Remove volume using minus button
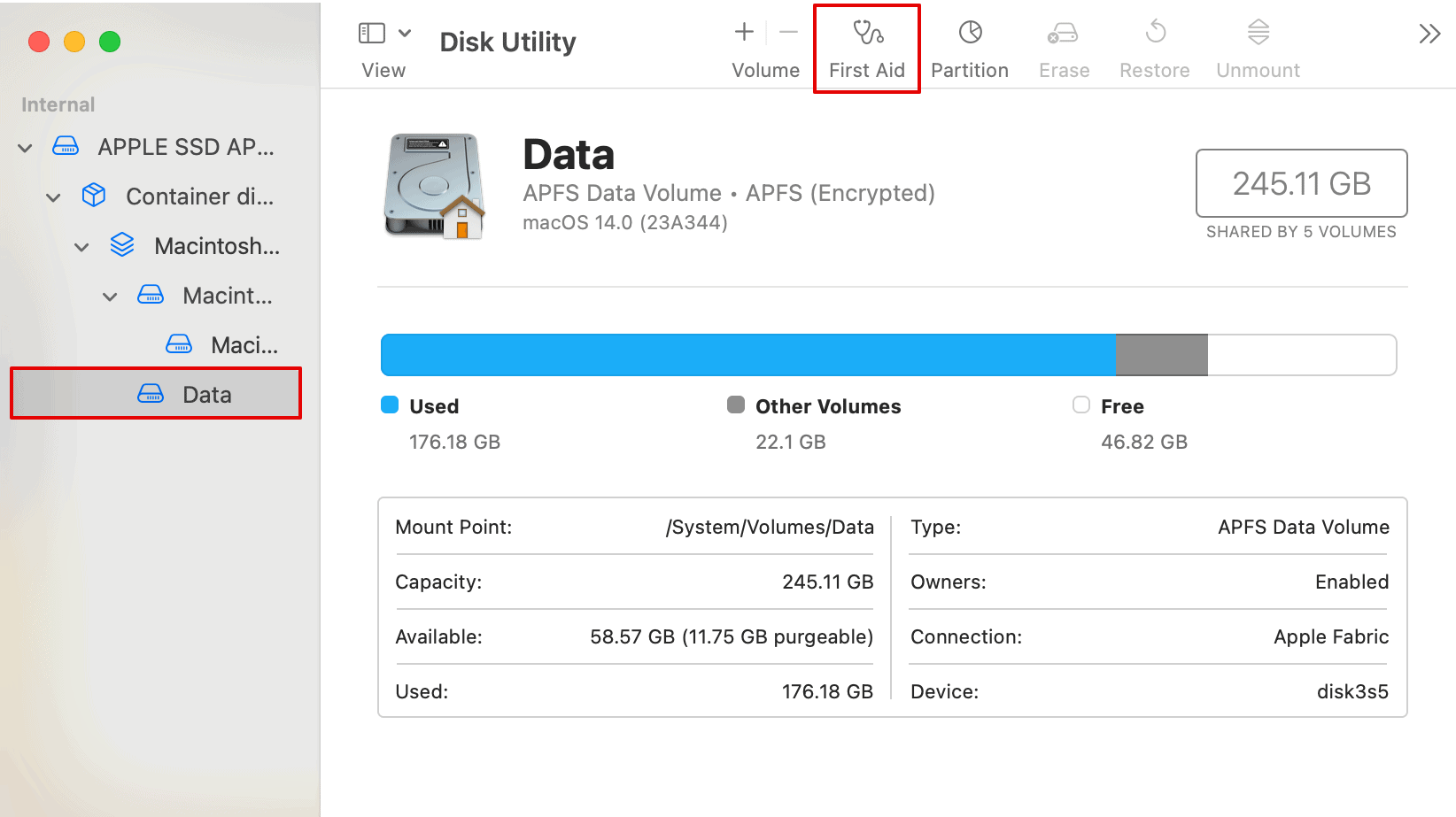The height and width of the screenshot is (817, 1456). click(788, 33)
